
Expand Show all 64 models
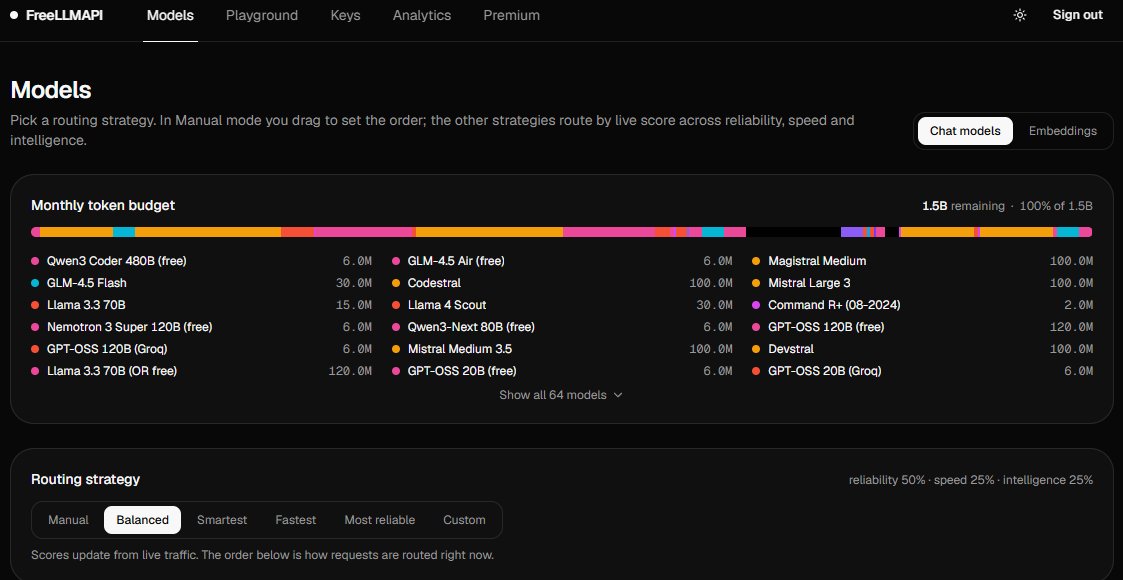[561, 395]
